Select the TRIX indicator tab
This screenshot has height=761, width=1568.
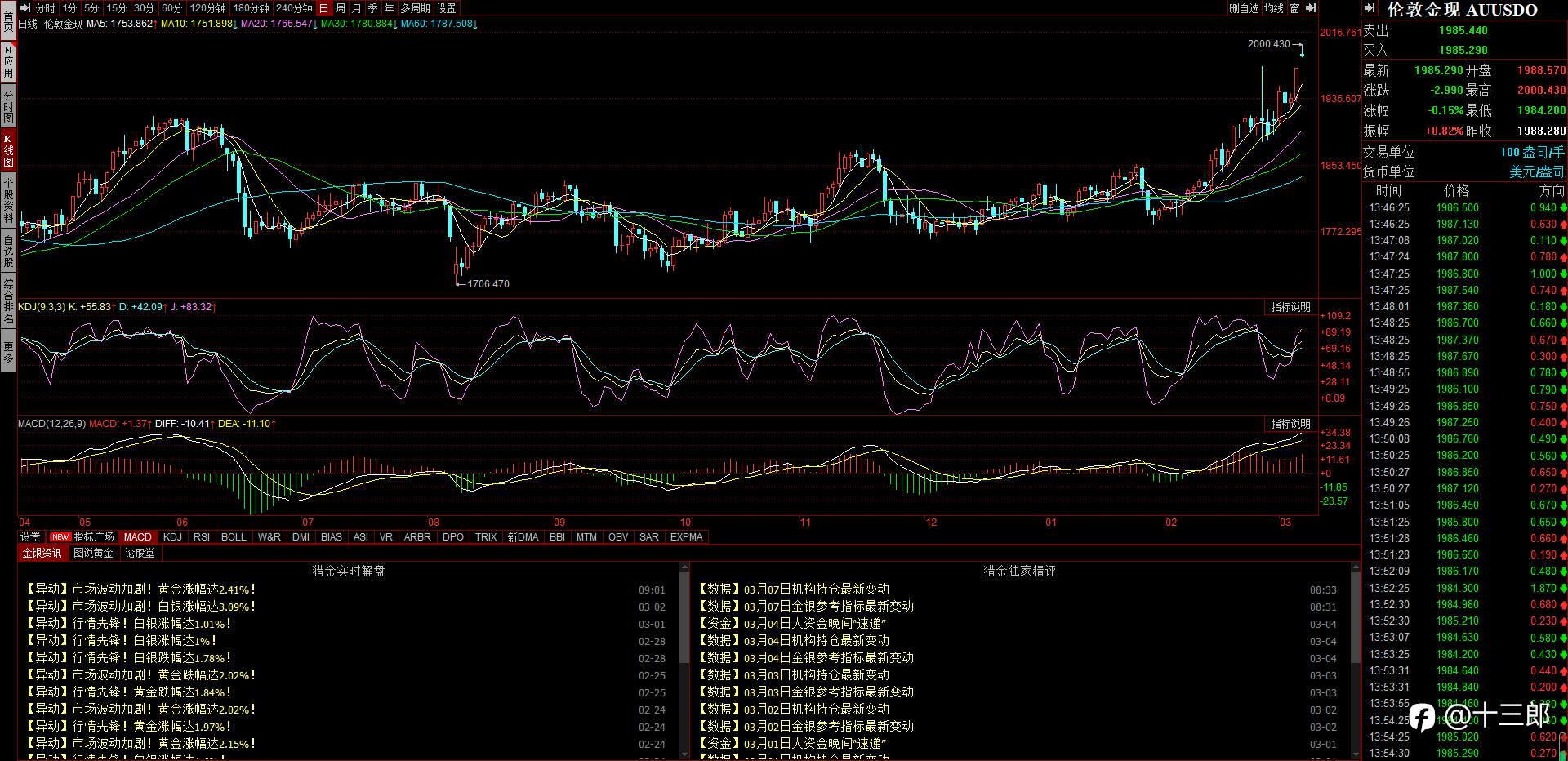(486, 537)
